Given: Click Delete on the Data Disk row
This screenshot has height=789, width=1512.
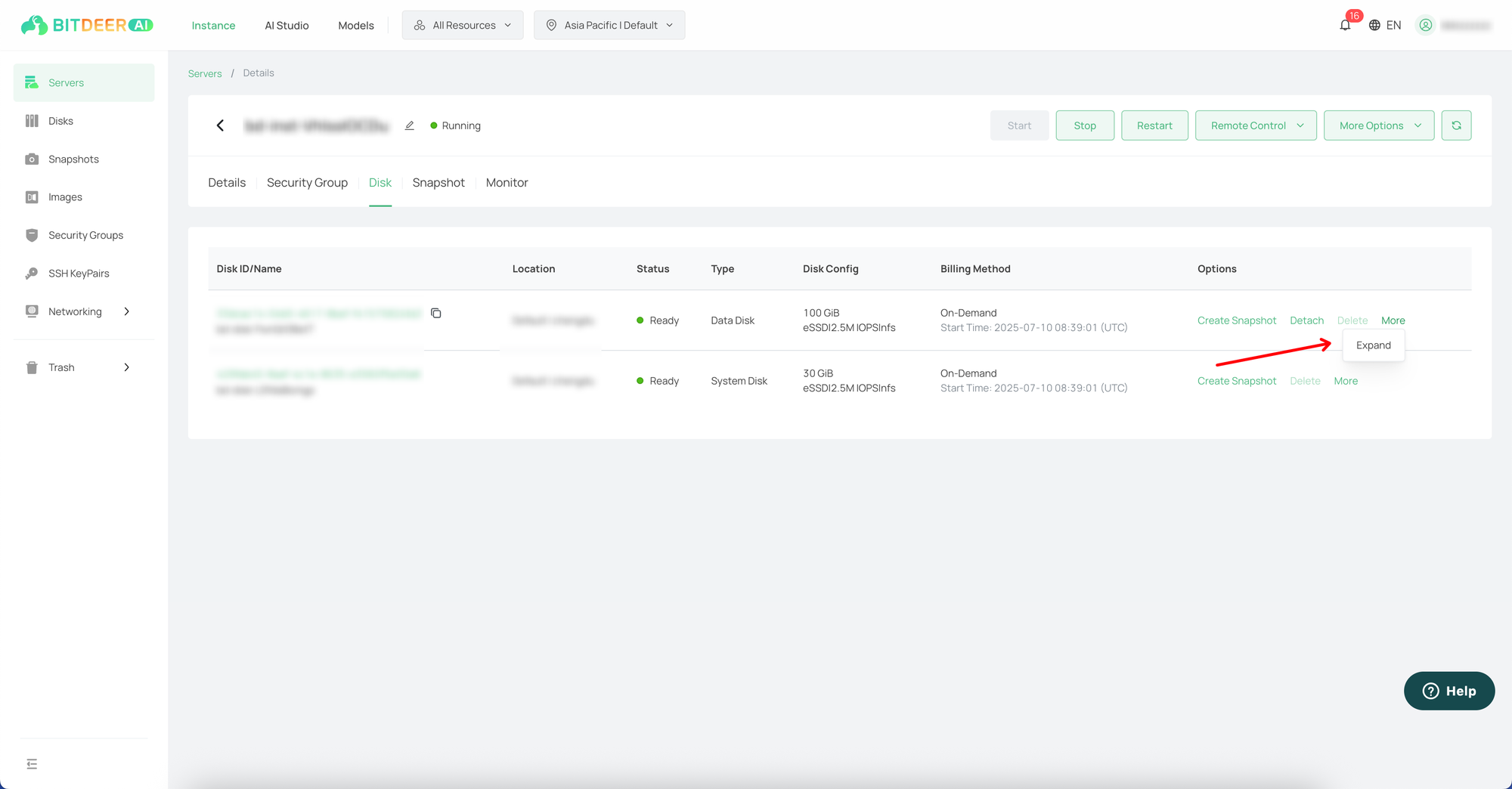Looking at the screenshot, I should 1352,320.
